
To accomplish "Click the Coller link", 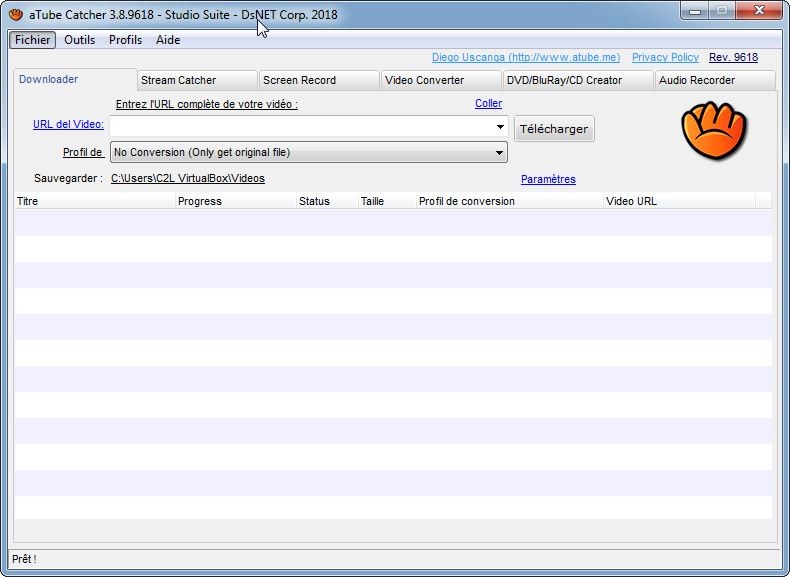I will point(488,103).
